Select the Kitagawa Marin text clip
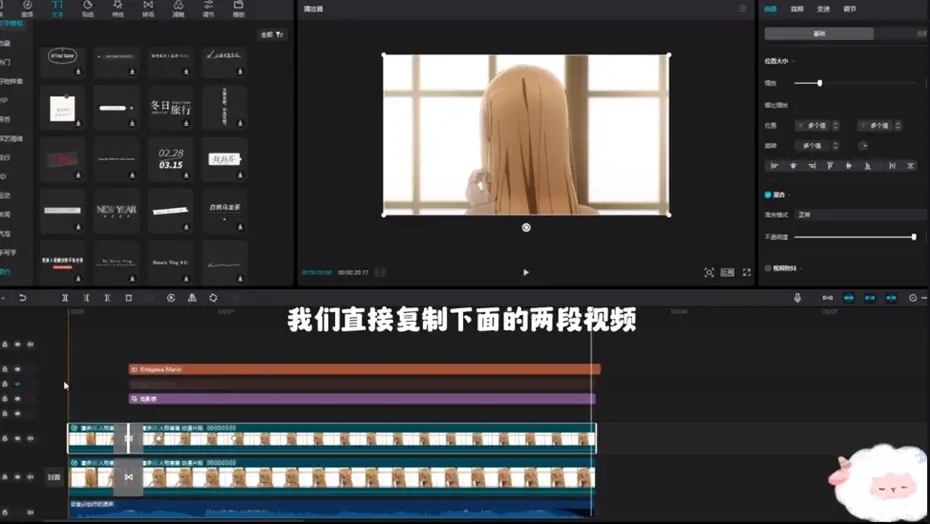This screenshot has height=524, width=930. 365,369
